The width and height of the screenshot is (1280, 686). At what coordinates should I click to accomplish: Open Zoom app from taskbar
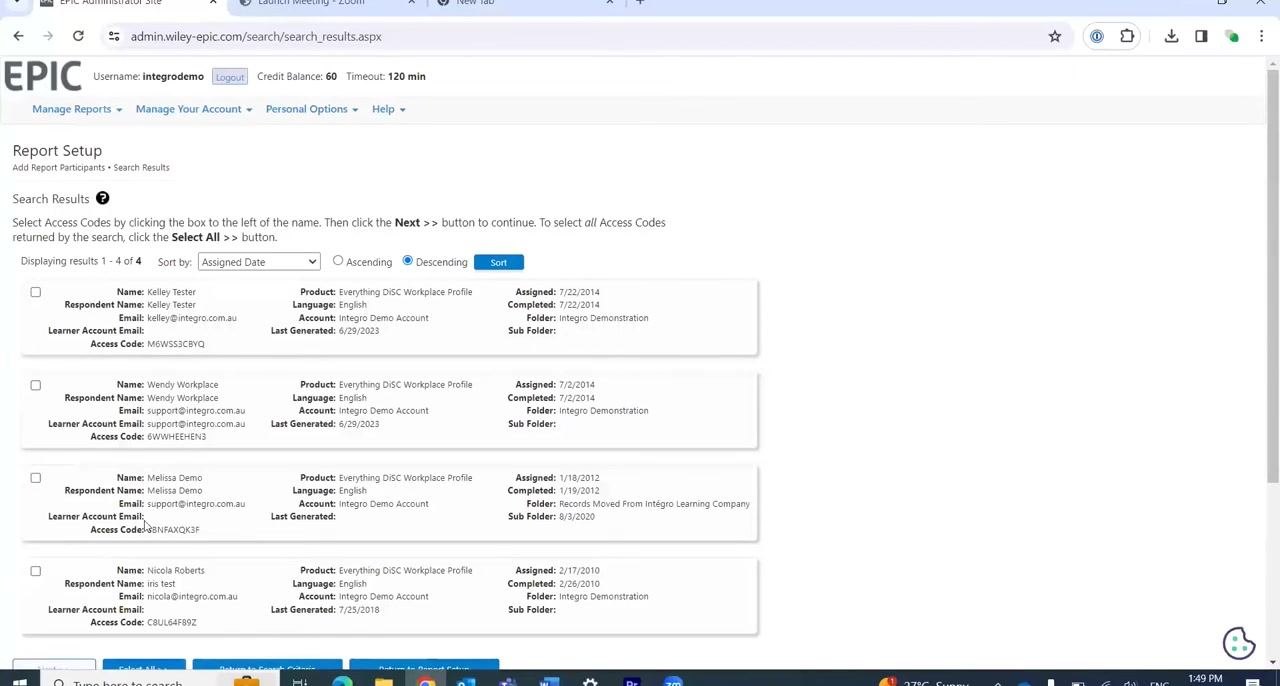673,682
